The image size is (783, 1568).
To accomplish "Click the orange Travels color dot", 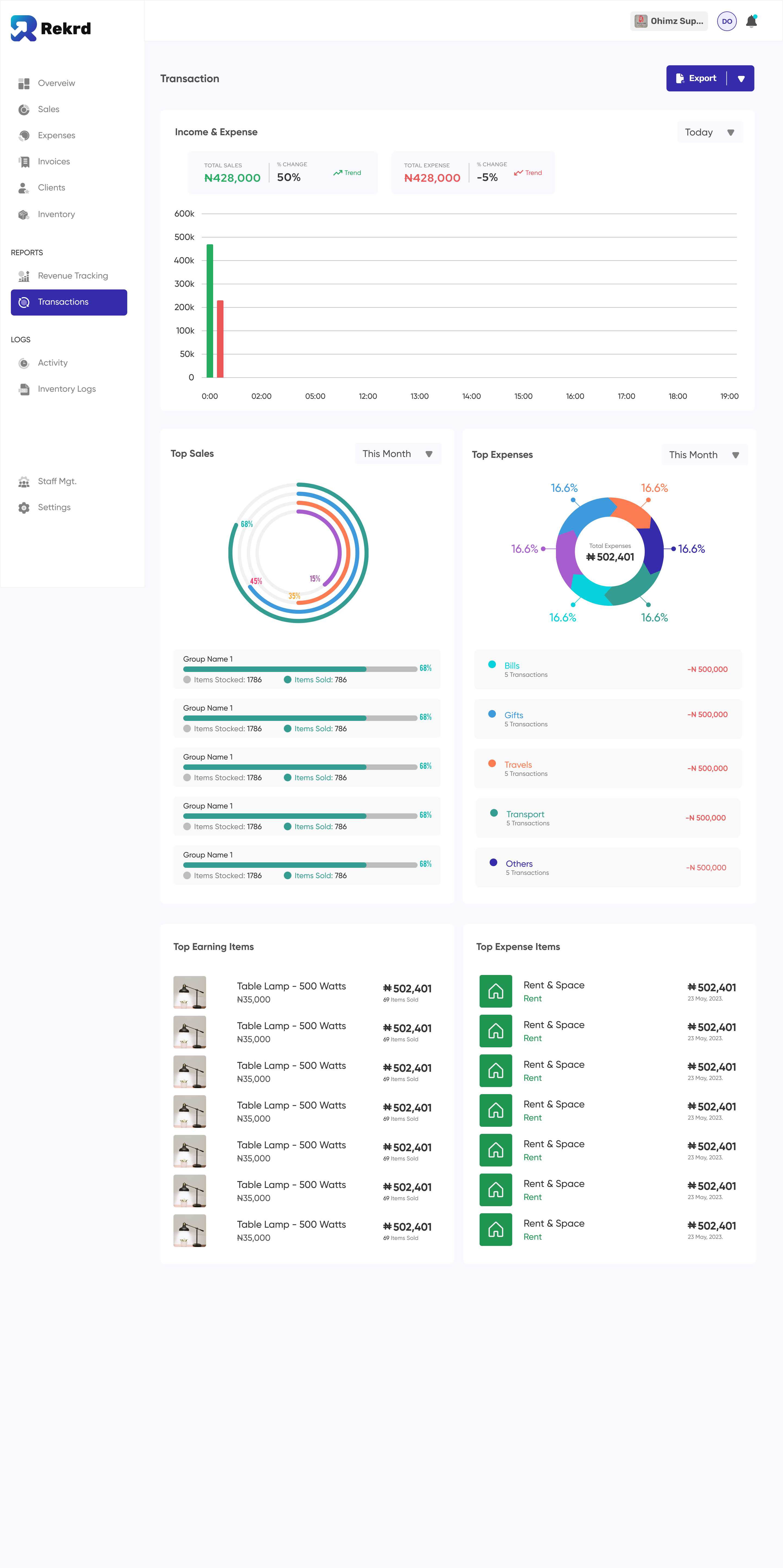I will [x=492, y=764].
